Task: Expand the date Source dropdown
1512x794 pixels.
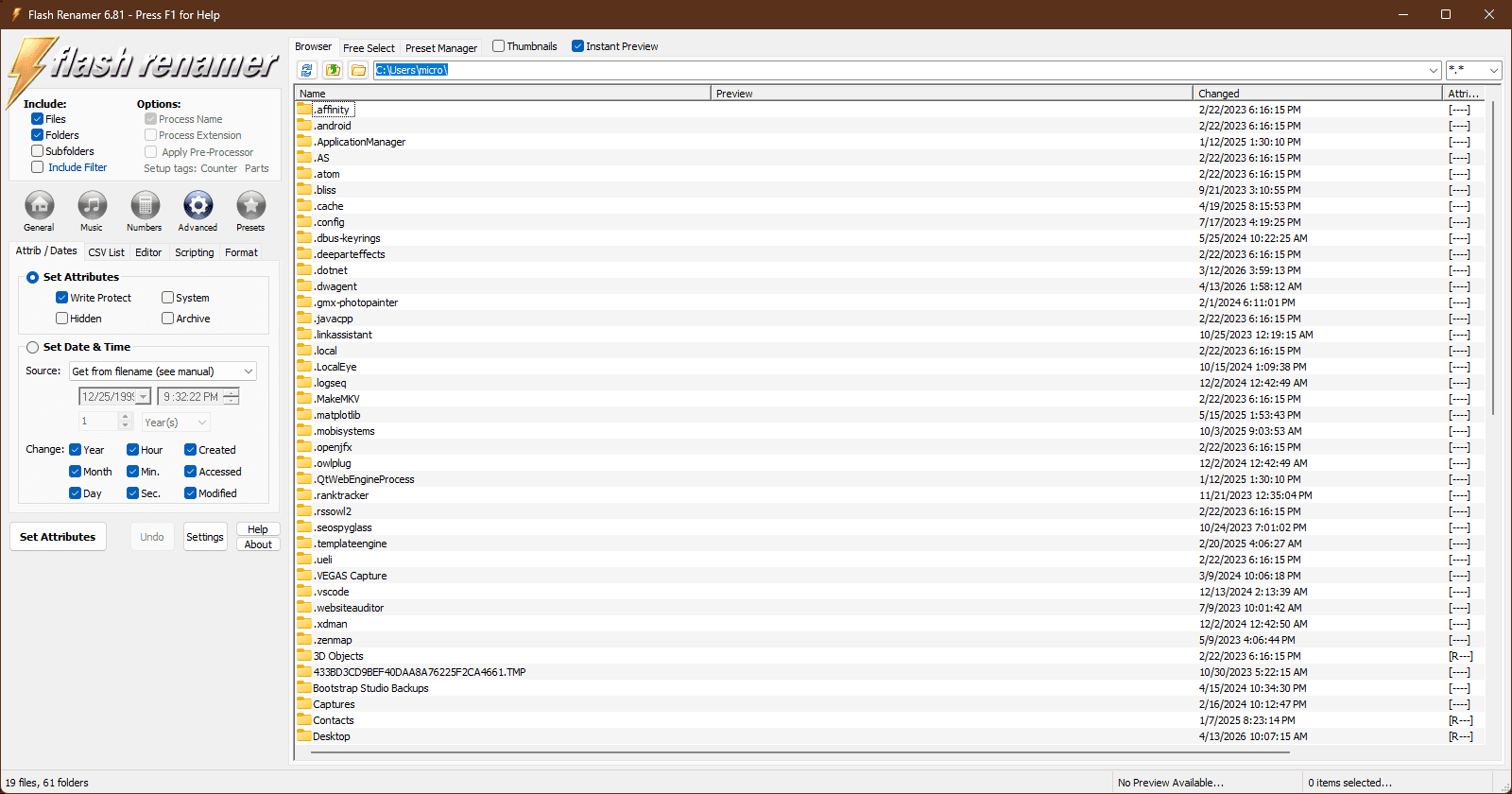Action: [x=249, y=371]
